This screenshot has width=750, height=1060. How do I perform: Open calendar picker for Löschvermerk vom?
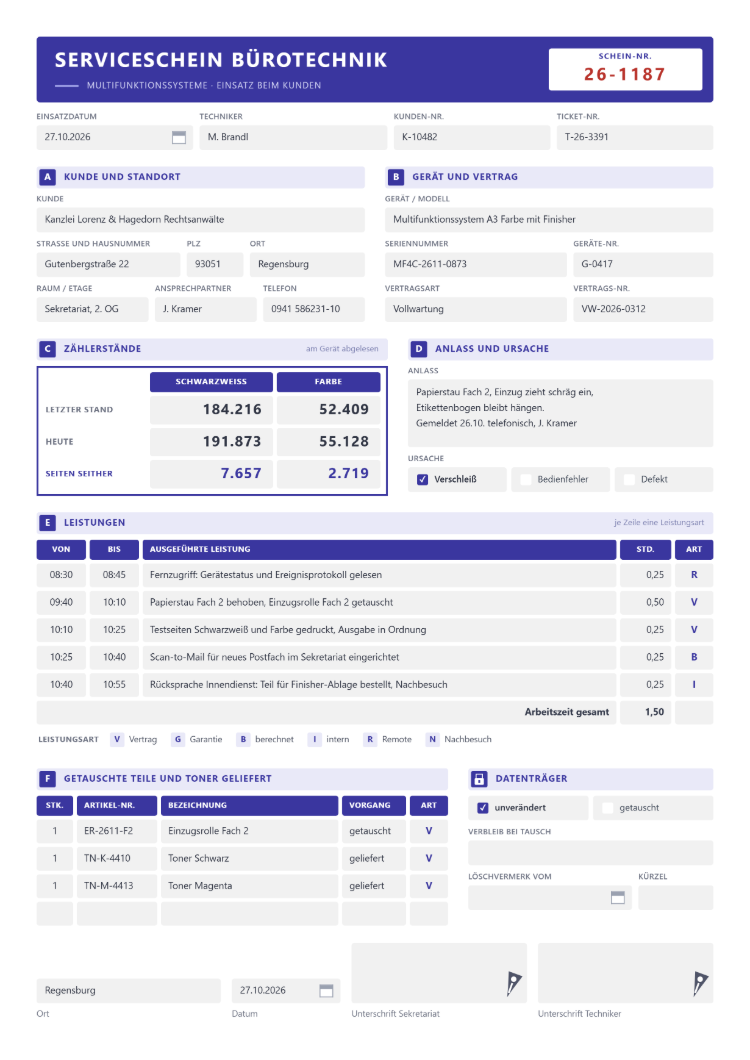point(617,898)
